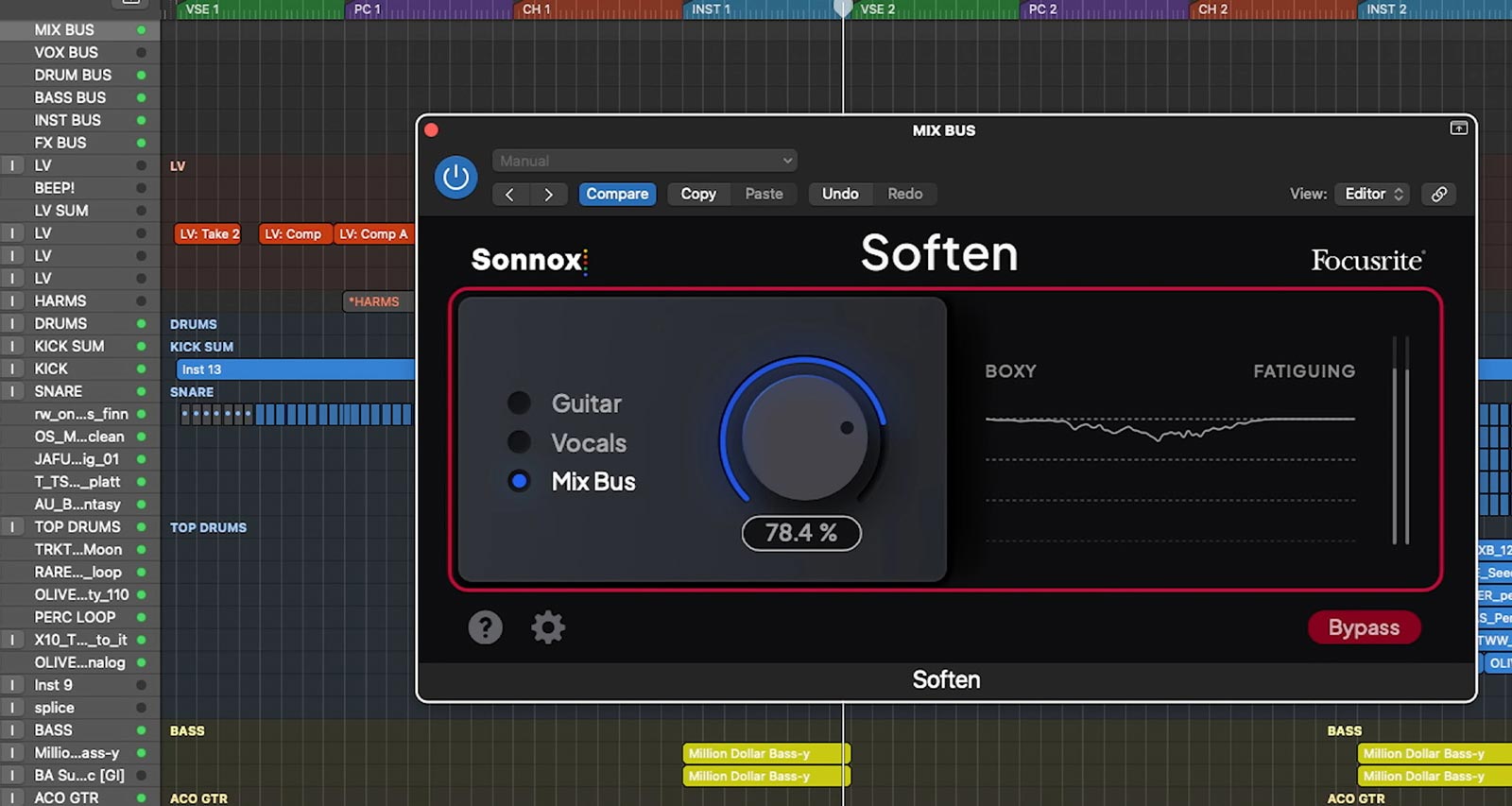
Task: Click the Compare button
Action: (x=617, y=194)
